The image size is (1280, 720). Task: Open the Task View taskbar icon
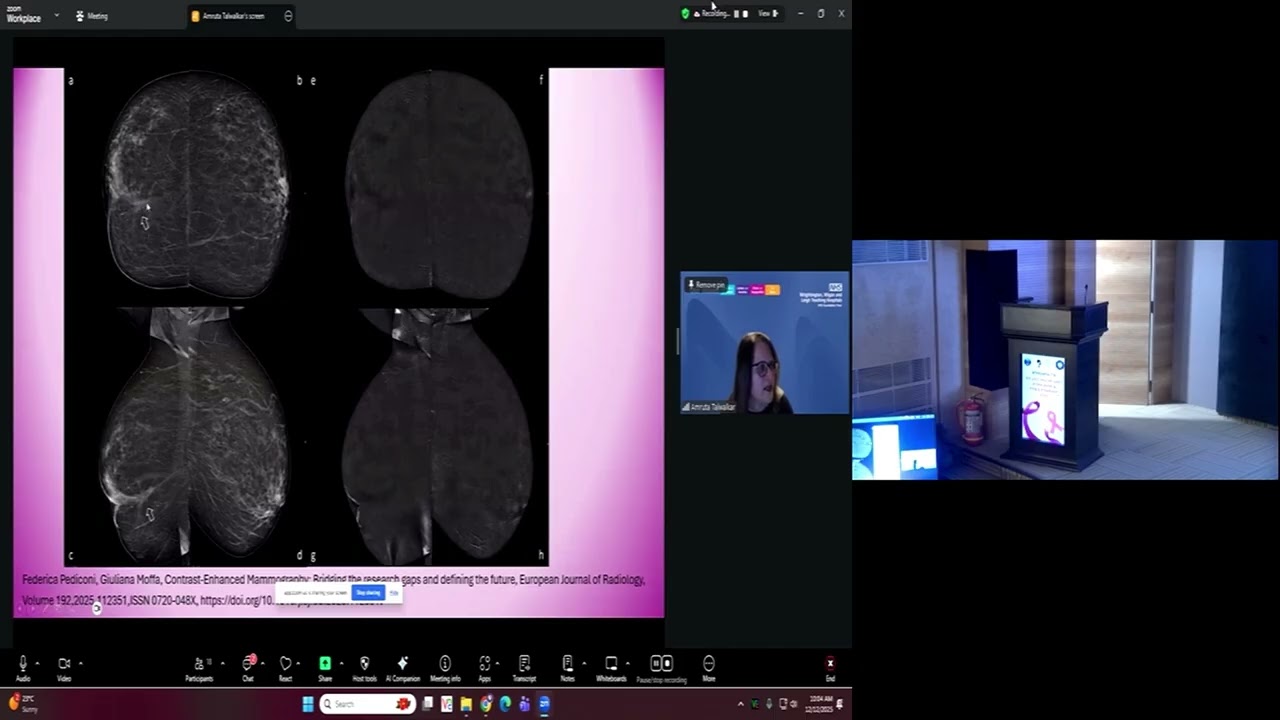click(428, 704)
